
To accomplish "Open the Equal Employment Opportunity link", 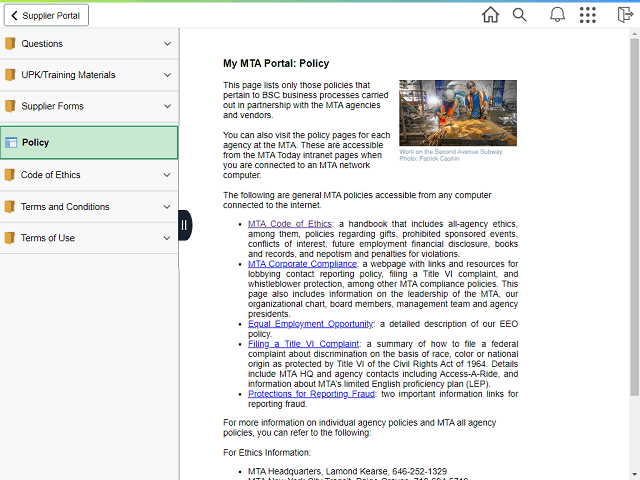I will coord(310,324).
